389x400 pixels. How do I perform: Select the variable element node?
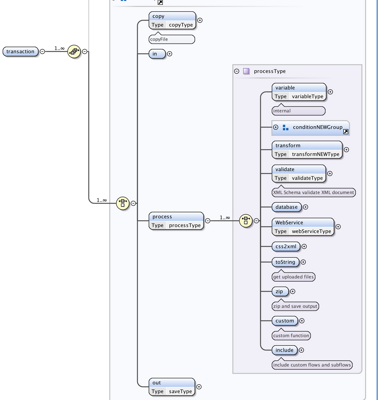[299, 92]
